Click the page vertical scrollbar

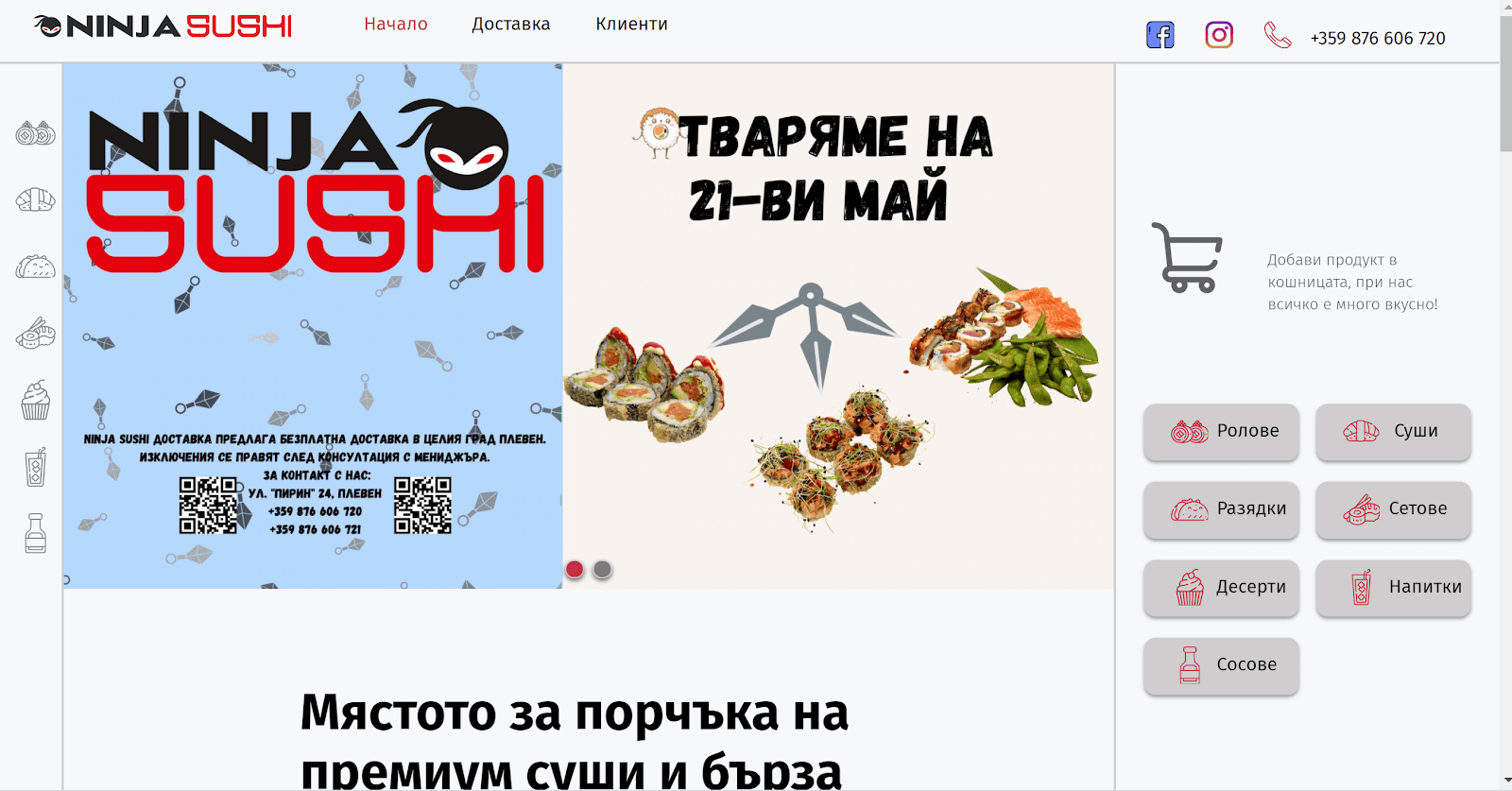[1505, 395]
